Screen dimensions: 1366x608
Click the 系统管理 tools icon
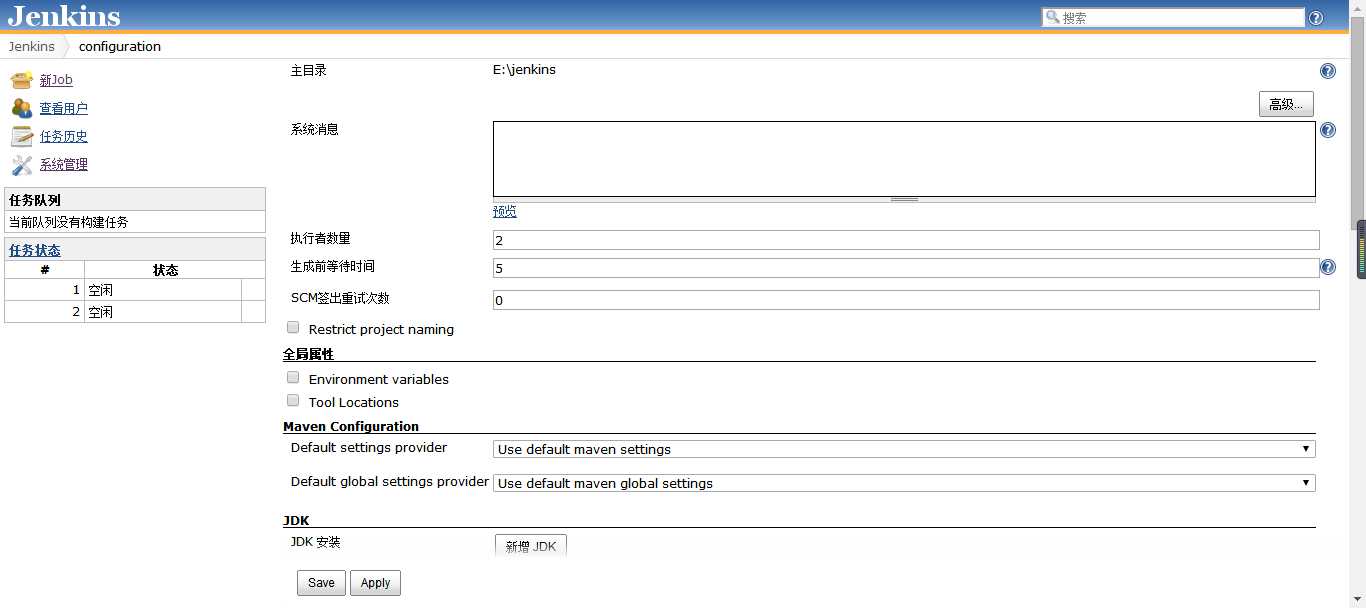click(x=22, y=164)
